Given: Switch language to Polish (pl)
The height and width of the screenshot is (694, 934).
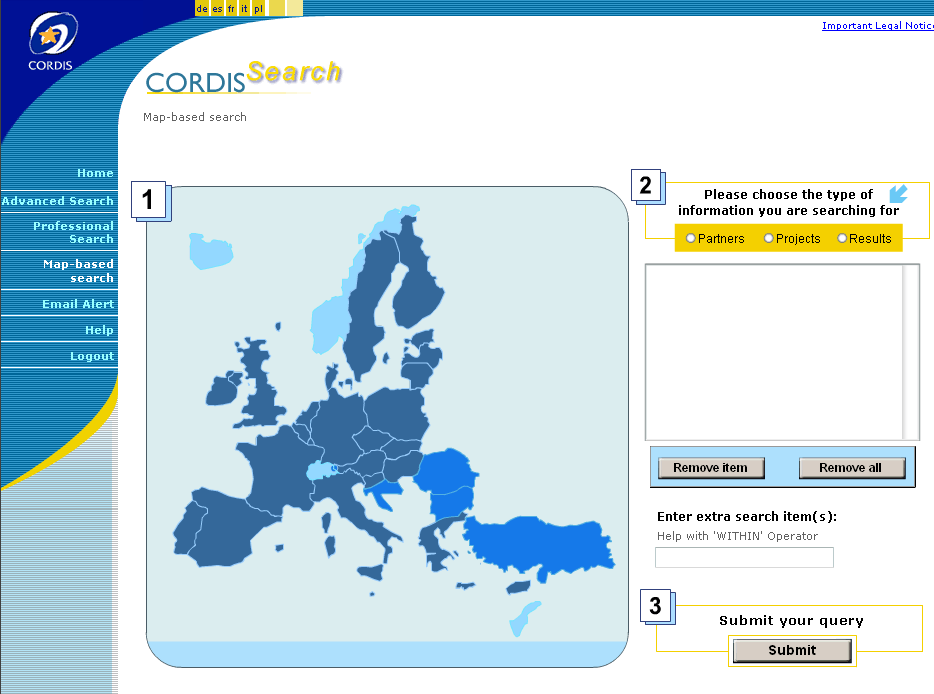Looking at the screenshot, I should (258, 8).
